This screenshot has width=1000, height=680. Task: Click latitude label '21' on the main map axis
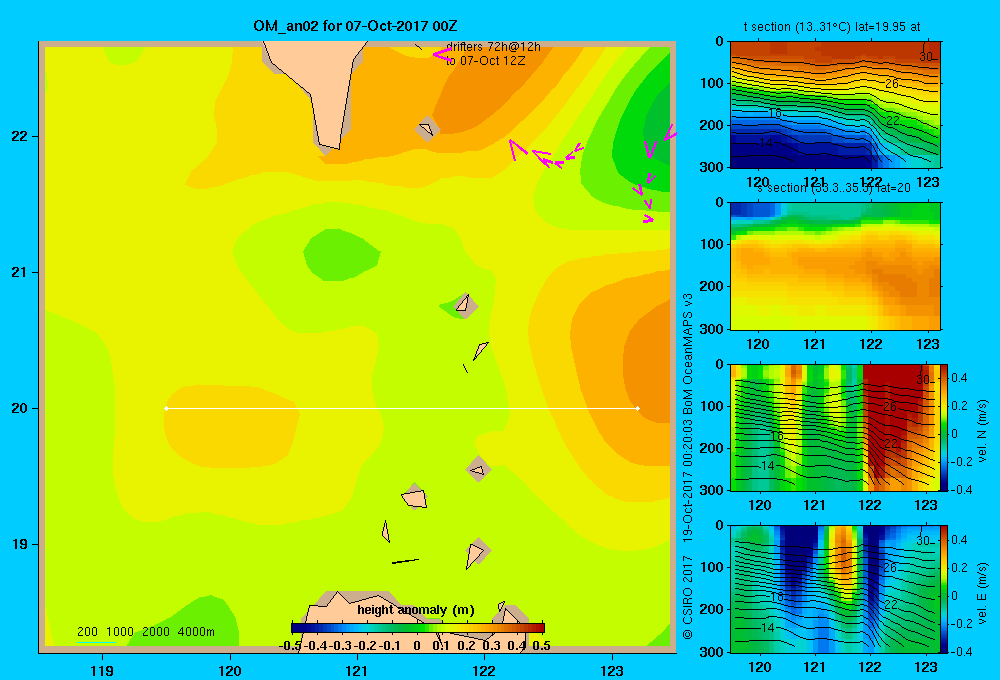click(x=20, y=272)
